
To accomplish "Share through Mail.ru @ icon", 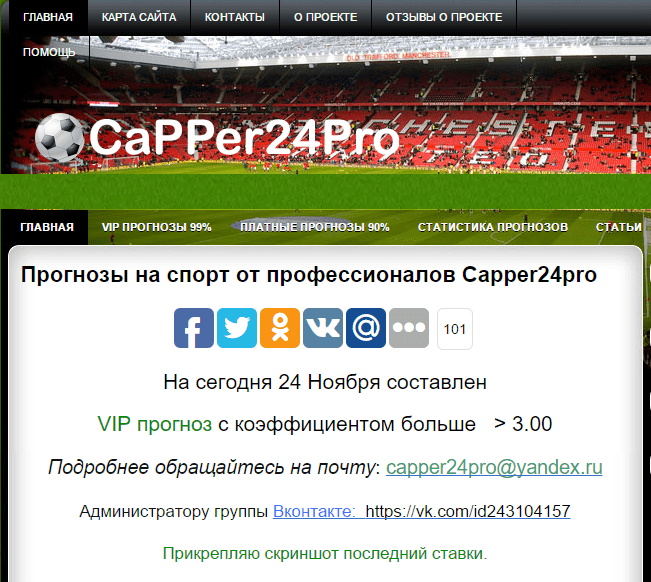I will coord(366,328).
